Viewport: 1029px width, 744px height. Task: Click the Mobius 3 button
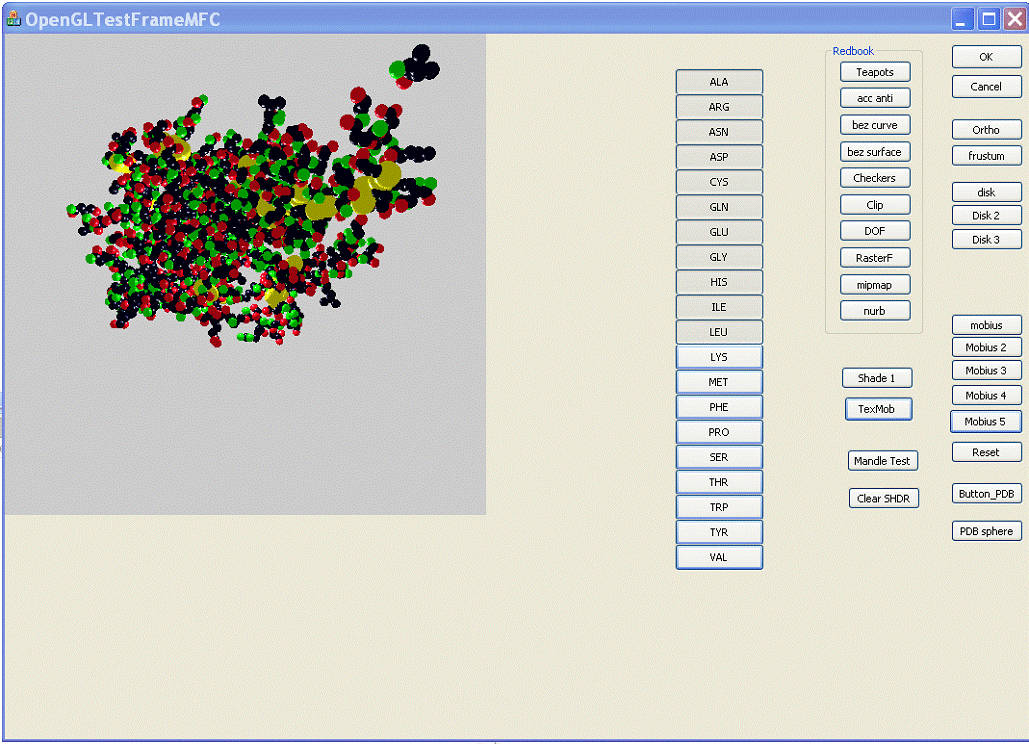tap(986, 371)
